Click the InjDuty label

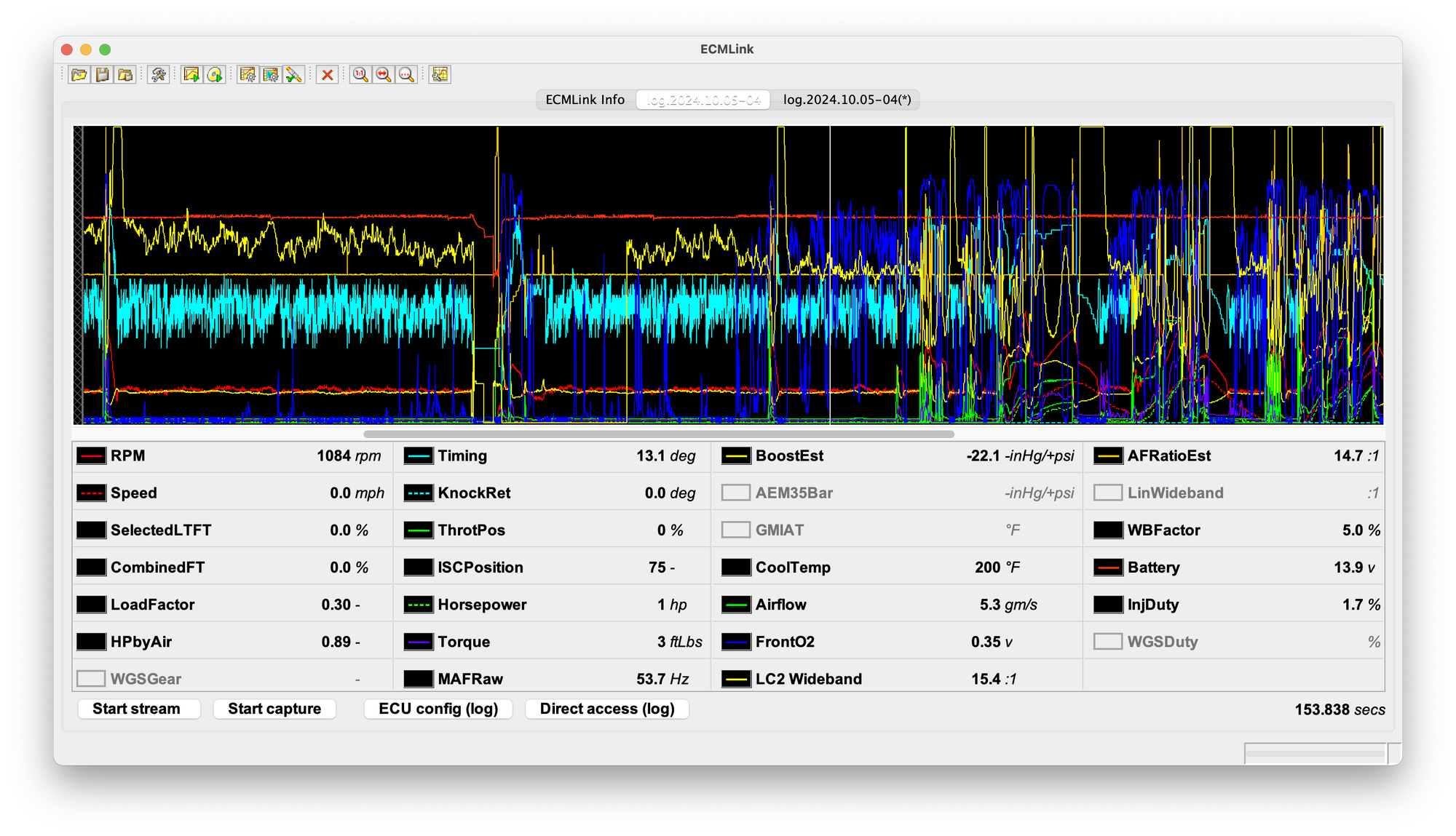tap(1153, 605)
